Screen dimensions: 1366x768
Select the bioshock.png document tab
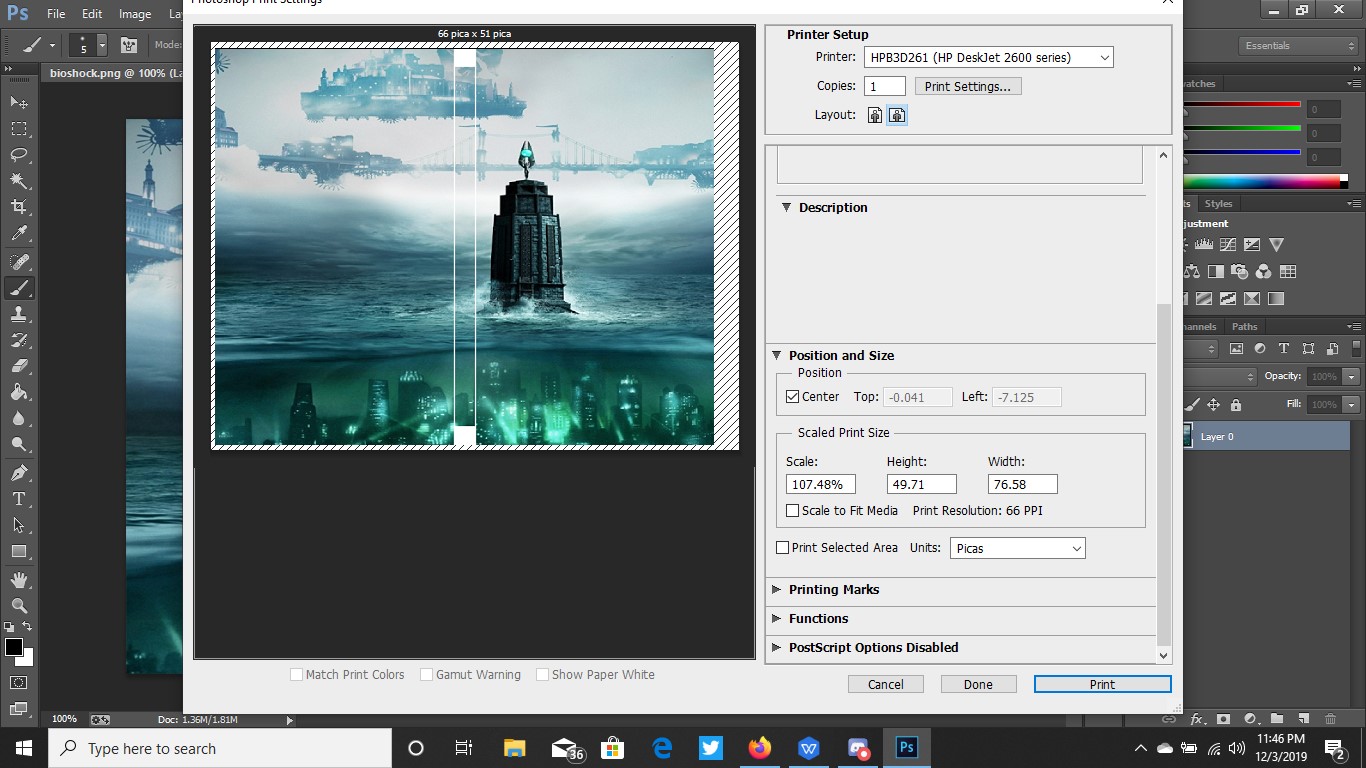point(114,73)
